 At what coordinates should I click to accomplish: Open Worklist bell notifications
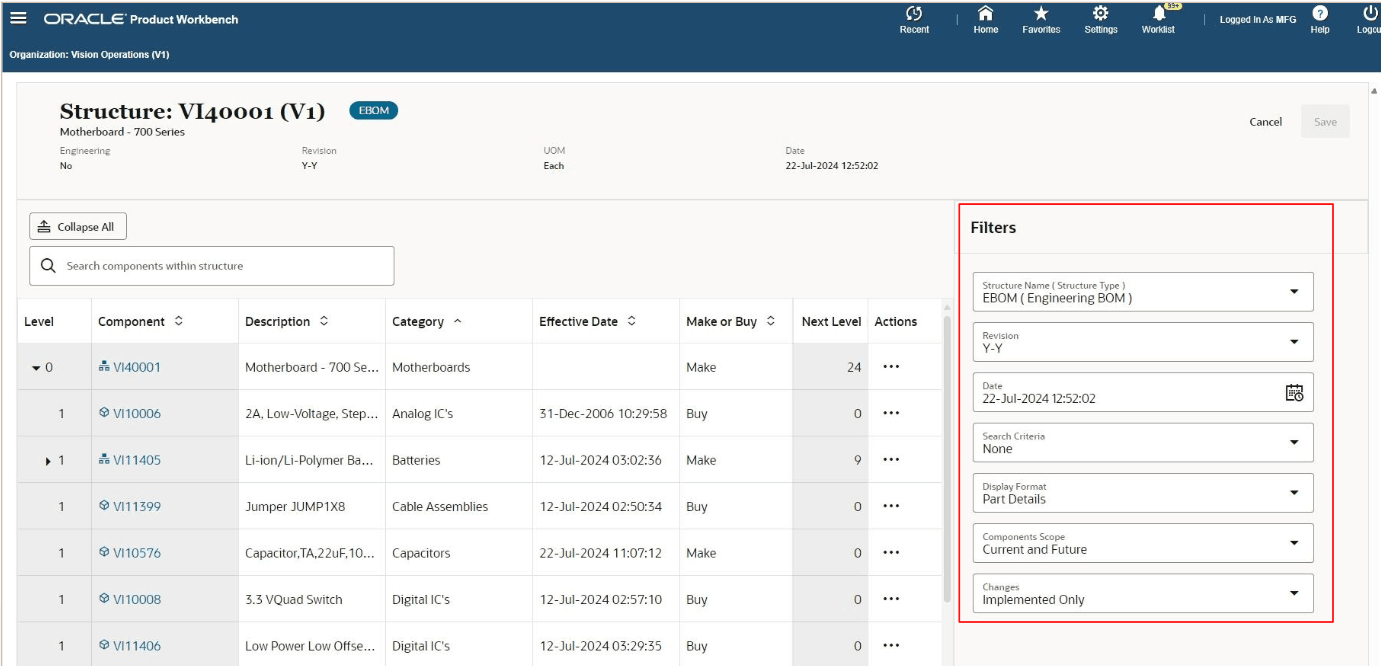tap(1159, 14)
